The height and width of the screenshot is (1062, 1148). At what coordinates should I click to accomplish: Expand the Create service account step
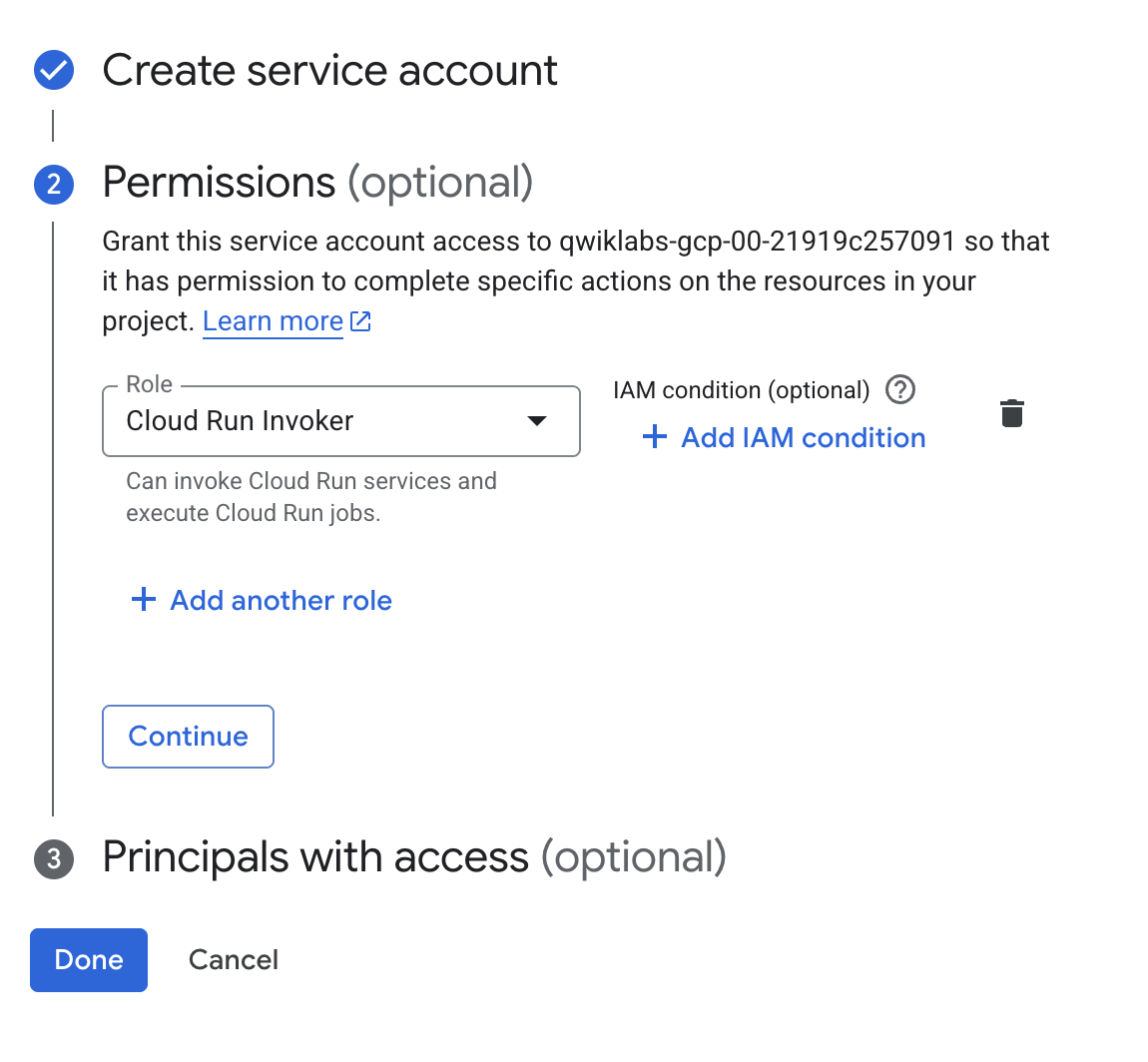329,71
